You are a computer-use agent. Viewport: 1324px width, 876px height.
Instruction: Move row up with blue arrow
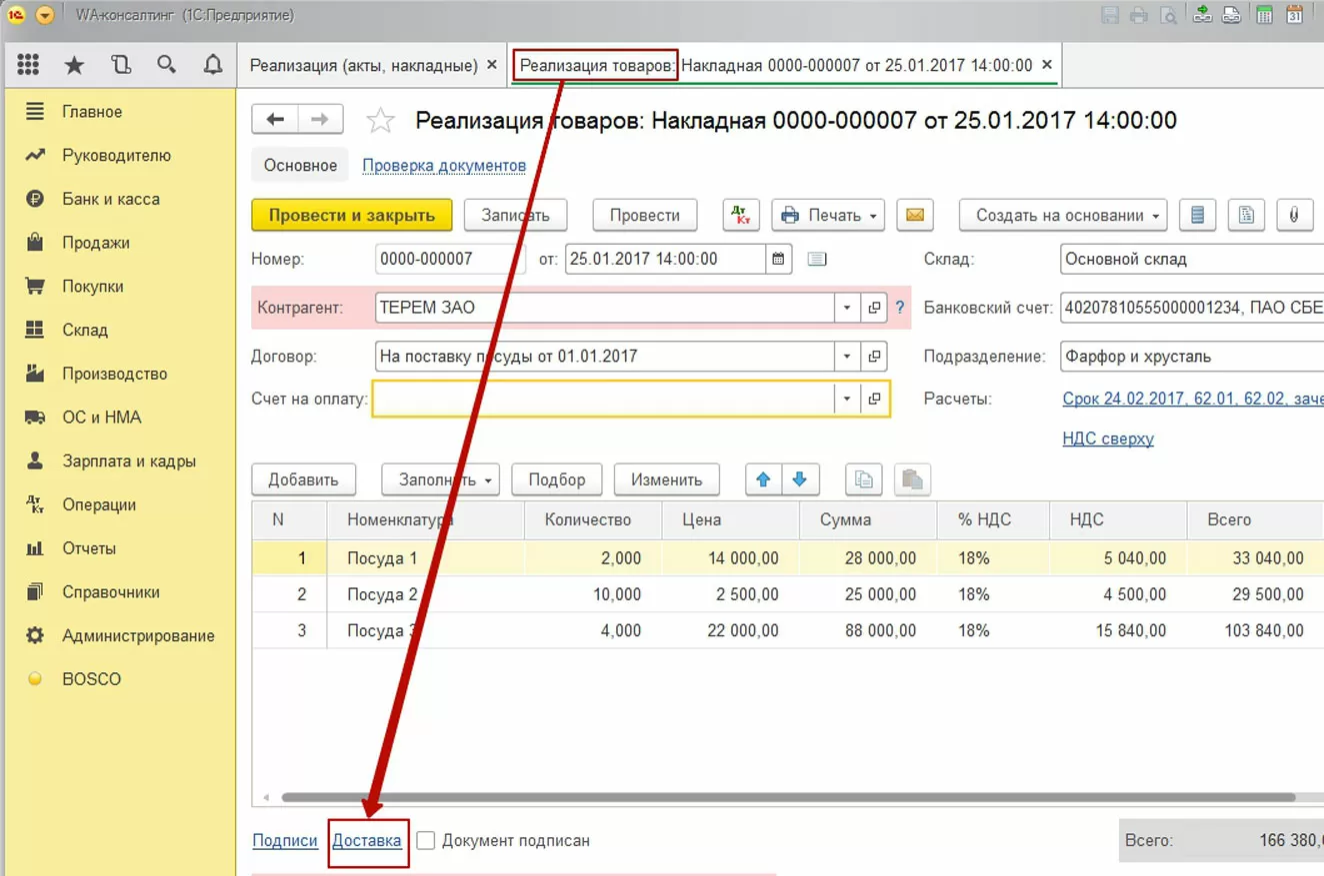point(764,480)
